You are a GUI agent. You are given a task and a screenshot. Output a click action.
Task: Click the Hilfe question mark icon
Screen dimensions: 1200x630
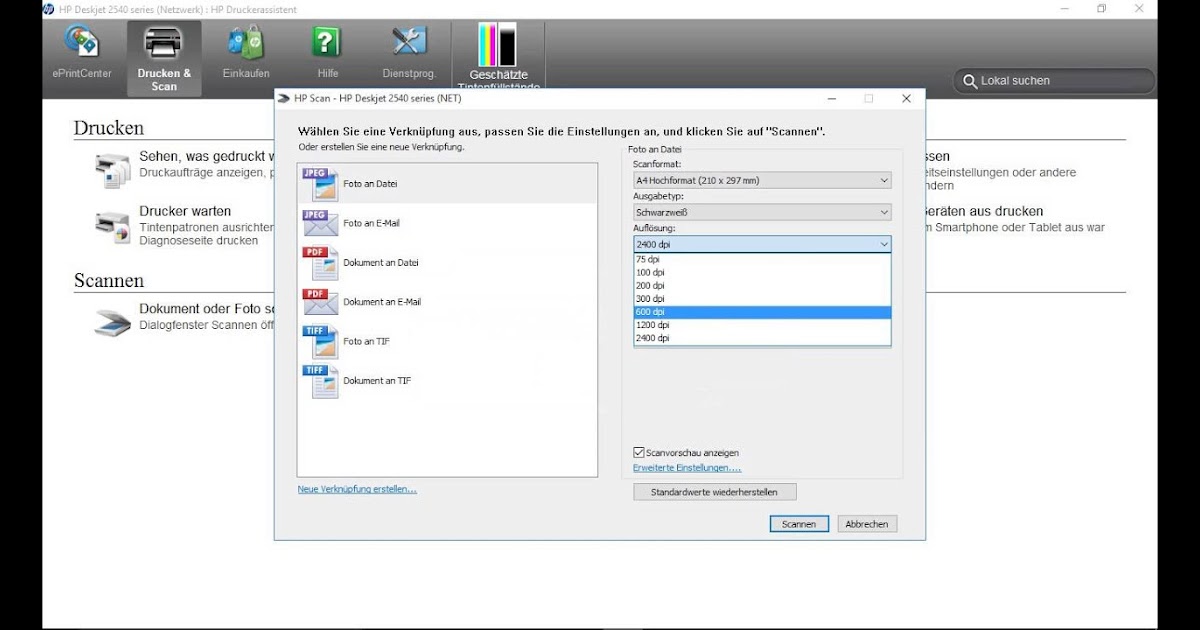(x=327, y=41)
